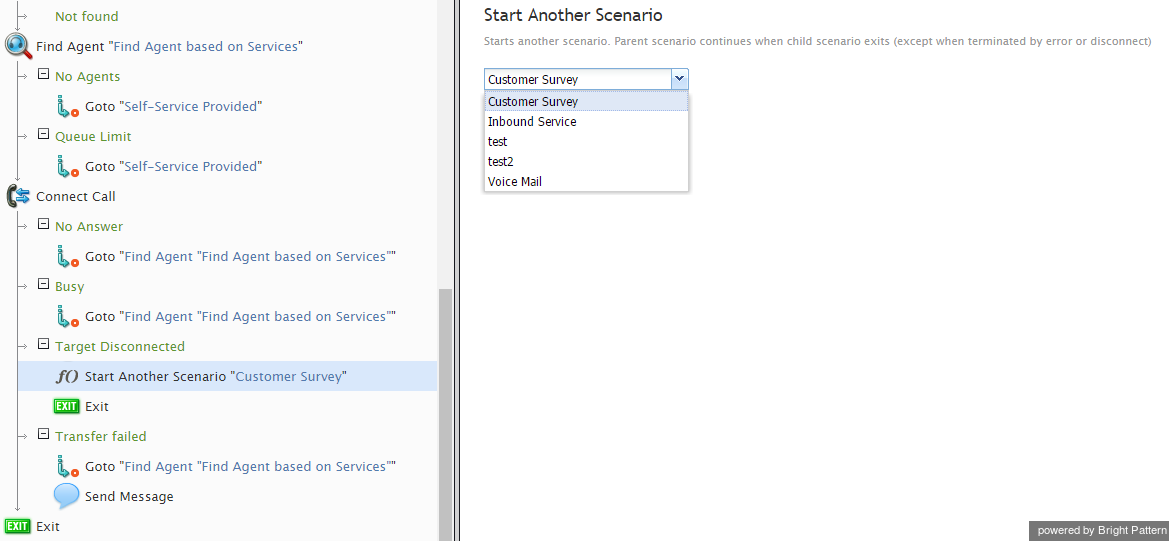
Task: Click the Connect Call phone icon
Action: pos(18,197)
